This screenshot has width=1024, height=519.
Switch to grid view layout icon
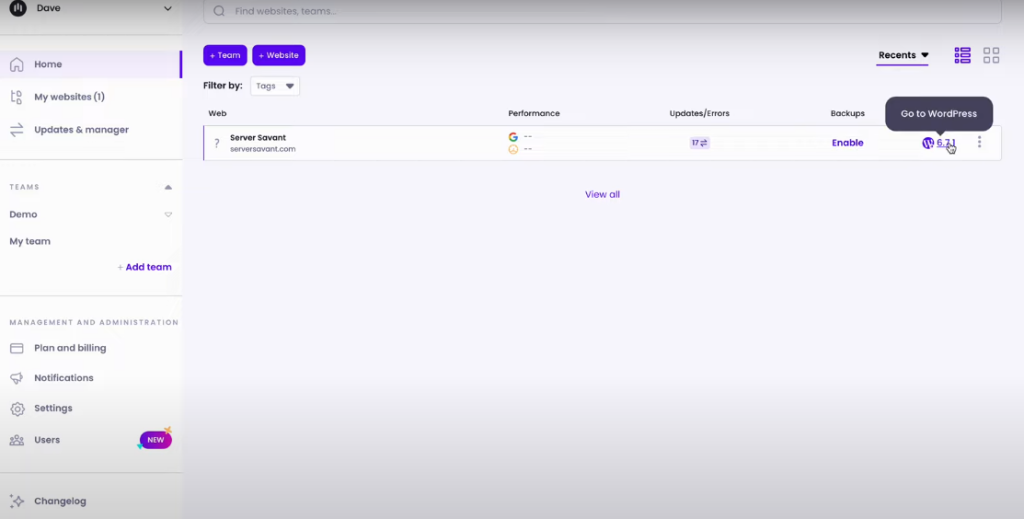[991, 56]
